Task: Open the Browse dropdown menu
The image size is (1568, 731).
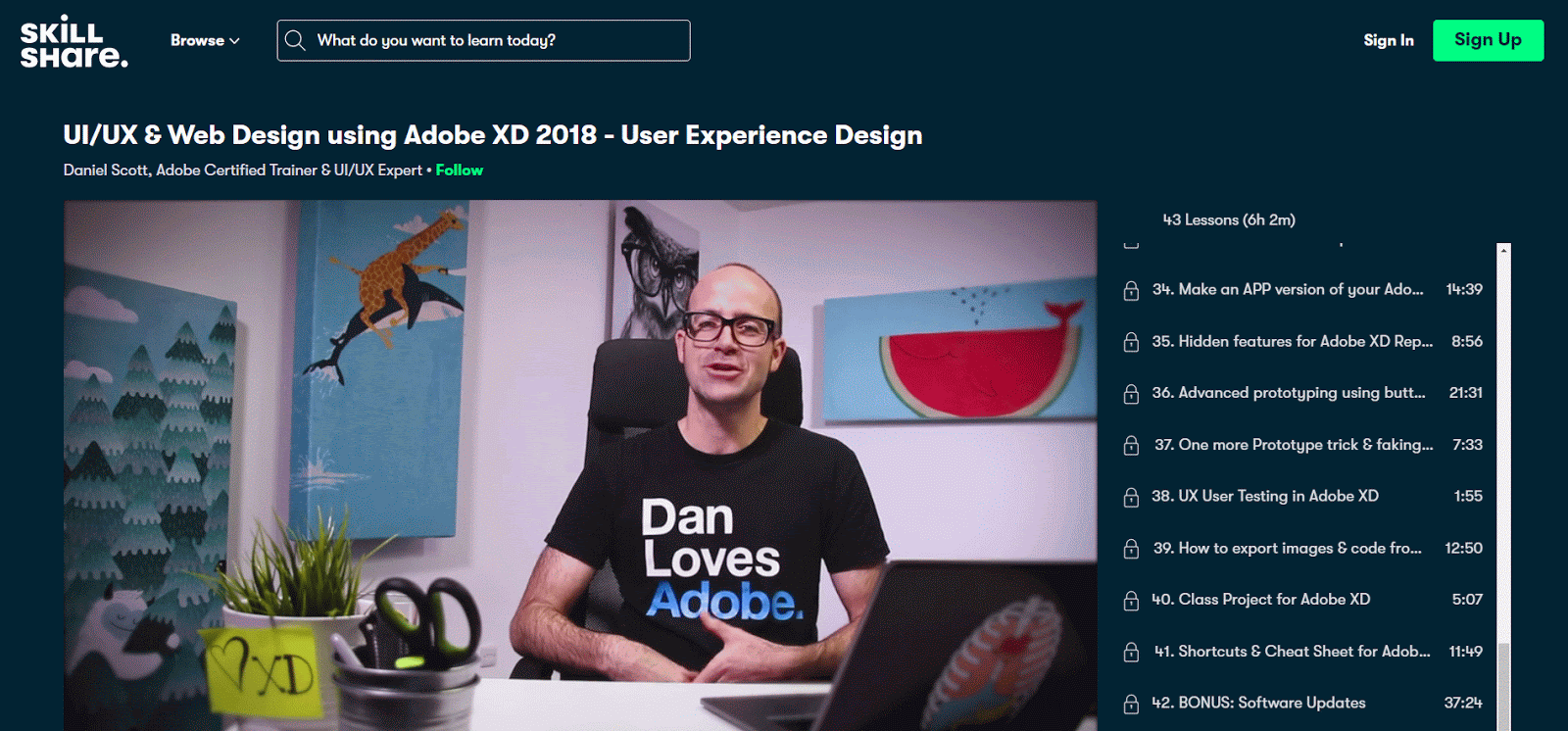Action: click(x=205, y=40)
